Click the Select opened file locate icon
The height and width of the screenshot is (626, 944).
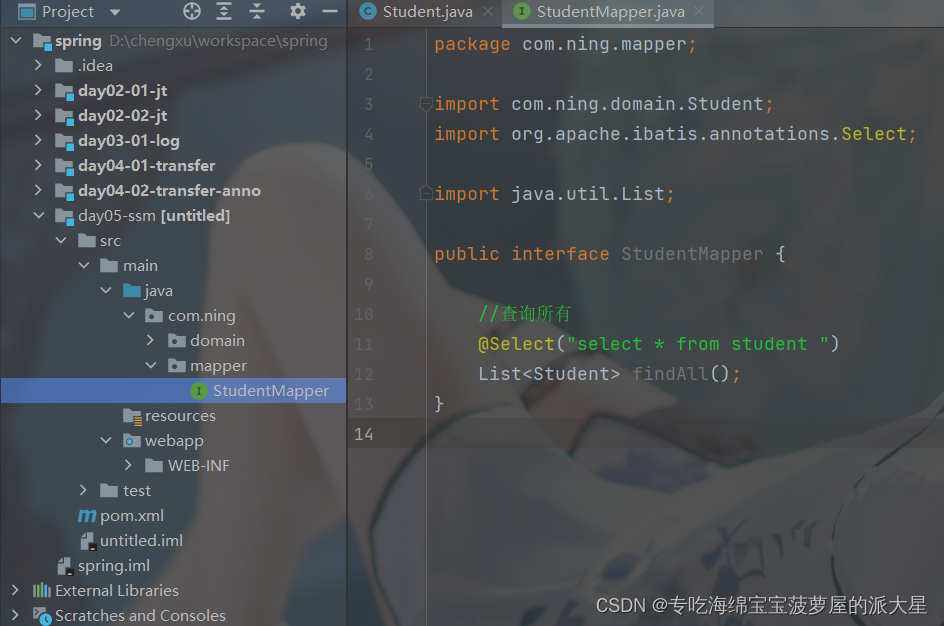click(191, 11)
